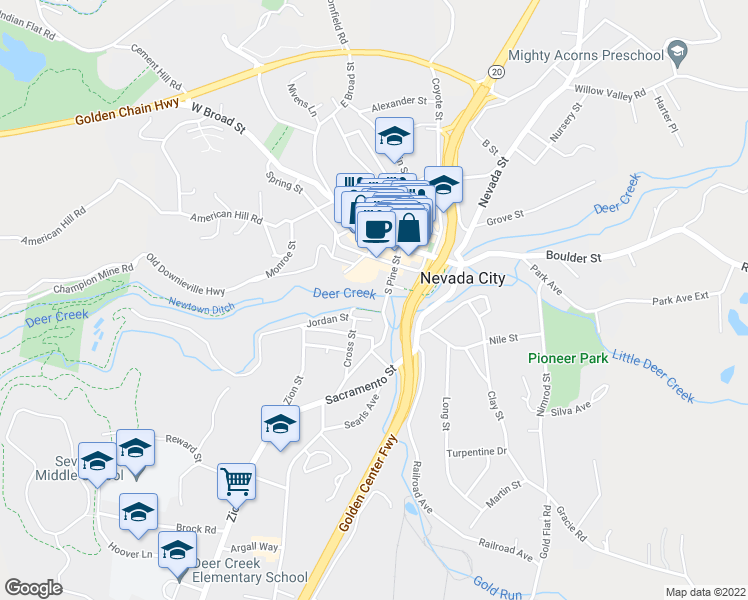Select the shopping bag store marker

pos(408,230)
